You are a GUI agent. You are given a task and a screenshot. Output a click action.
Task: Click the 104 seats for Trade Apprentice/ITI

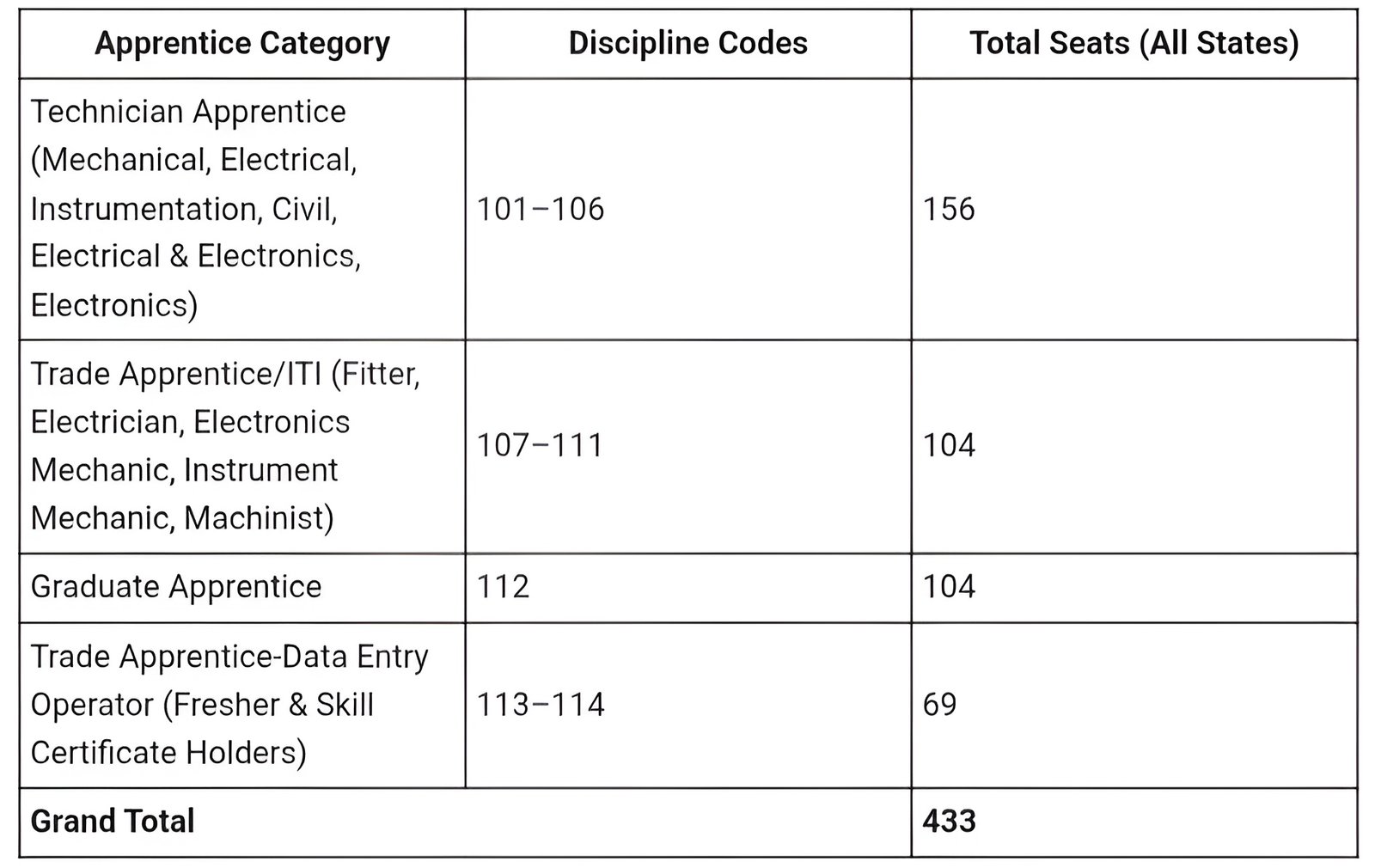pos(949,445)
